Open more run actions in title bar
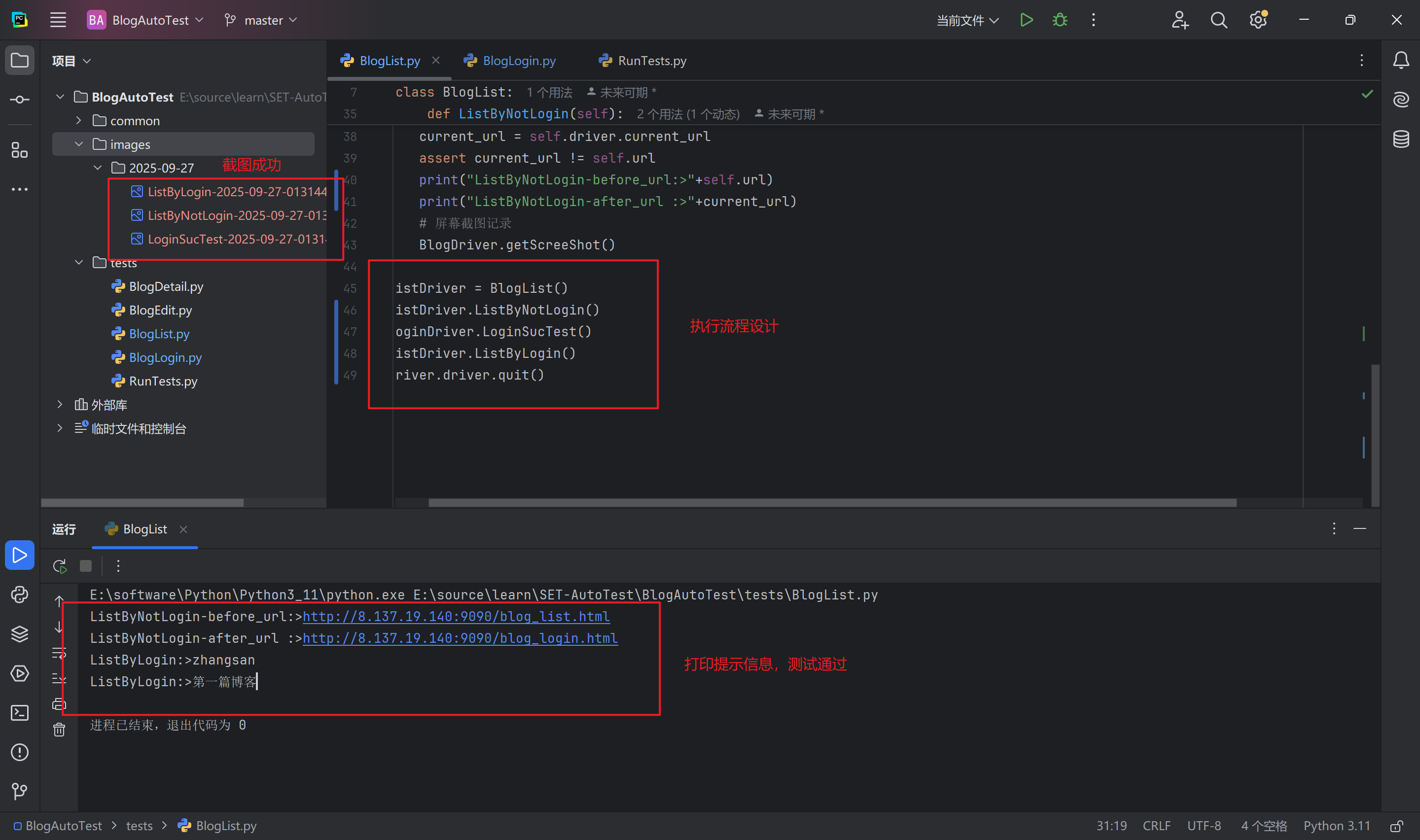The height and width of the screenshot is (840, 1420). 1094,20
